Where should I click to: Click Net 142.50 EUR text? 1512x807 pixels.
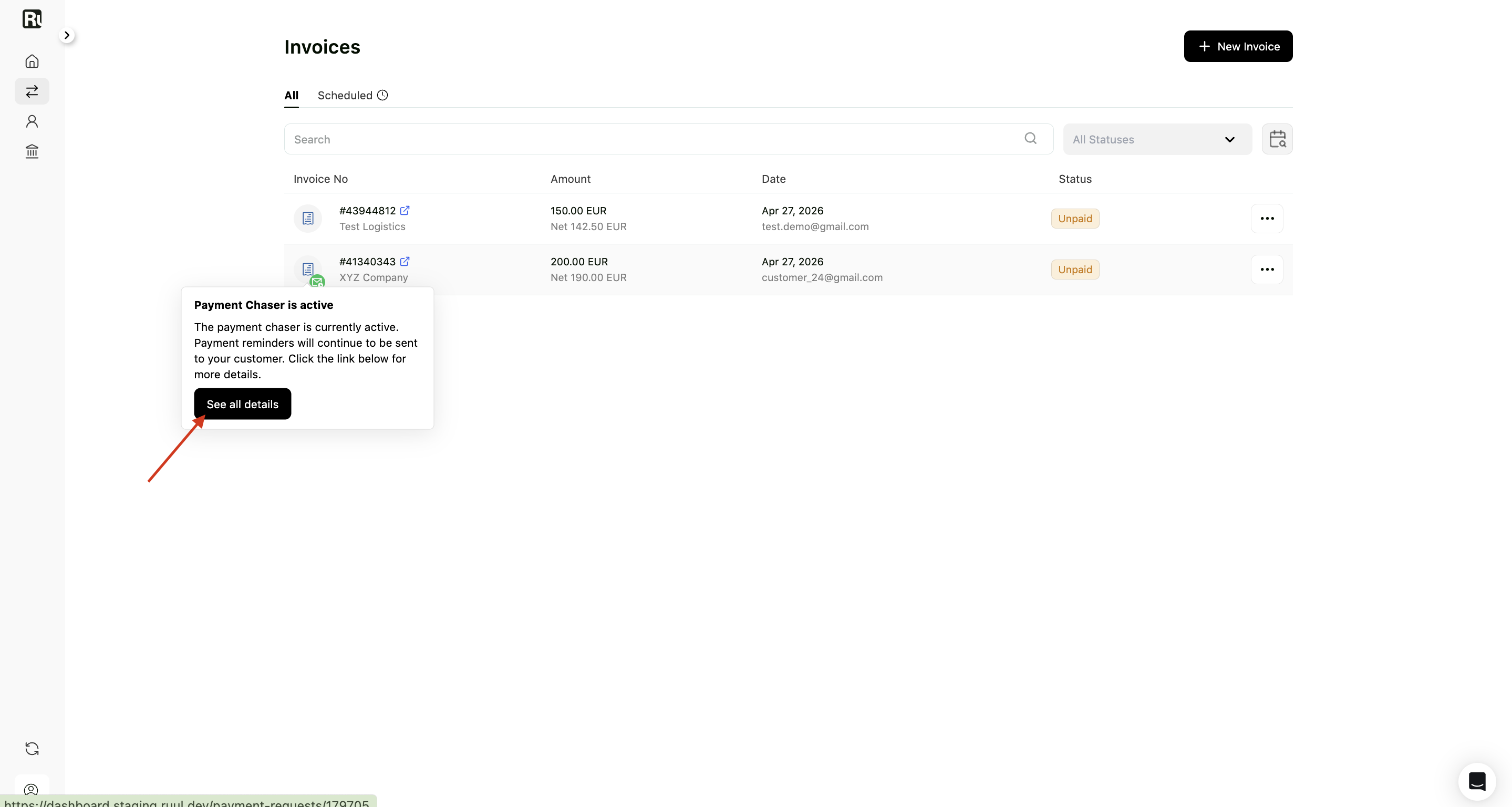(x=589, y=226)
